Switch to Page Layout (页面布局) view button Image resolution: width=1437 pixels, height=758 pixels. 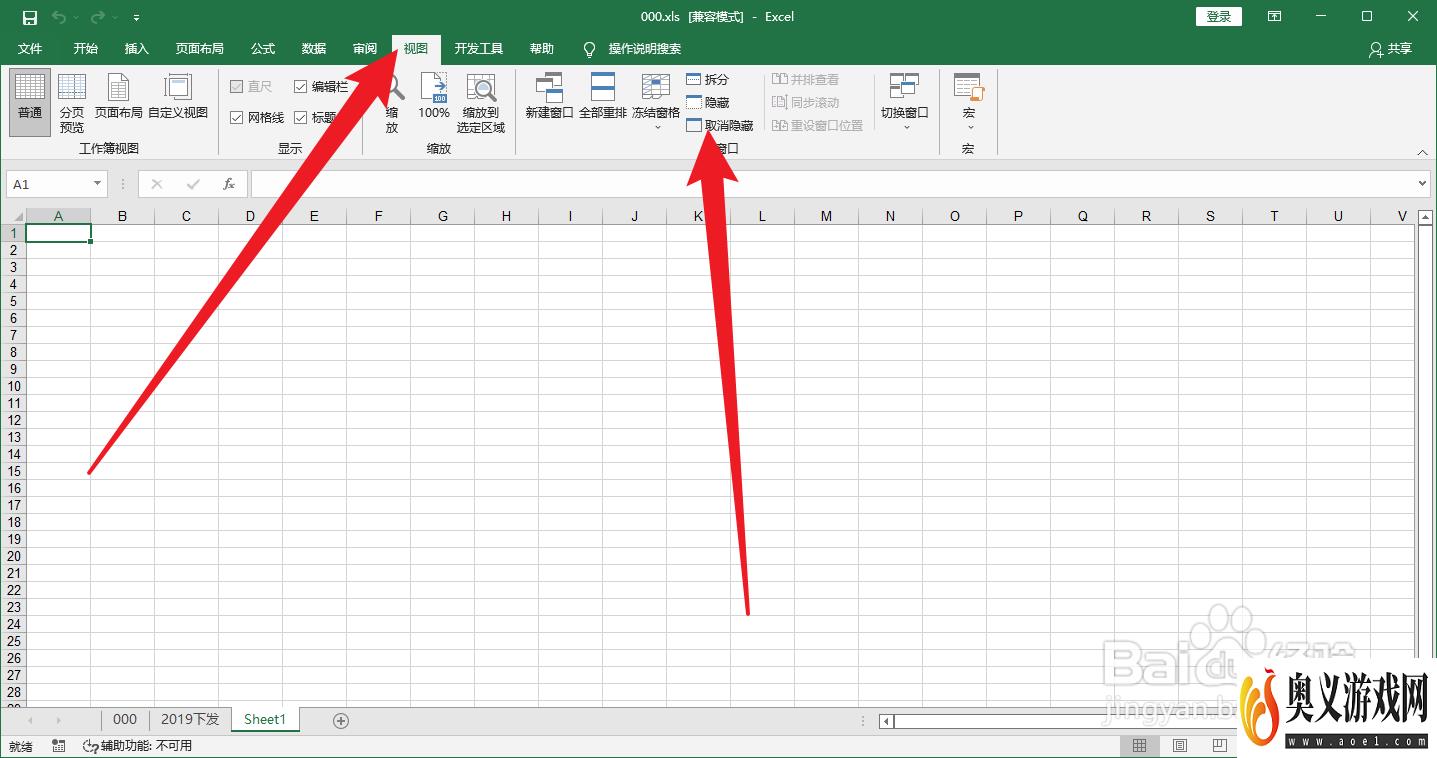pyautogui.click(x=118, y=97)
